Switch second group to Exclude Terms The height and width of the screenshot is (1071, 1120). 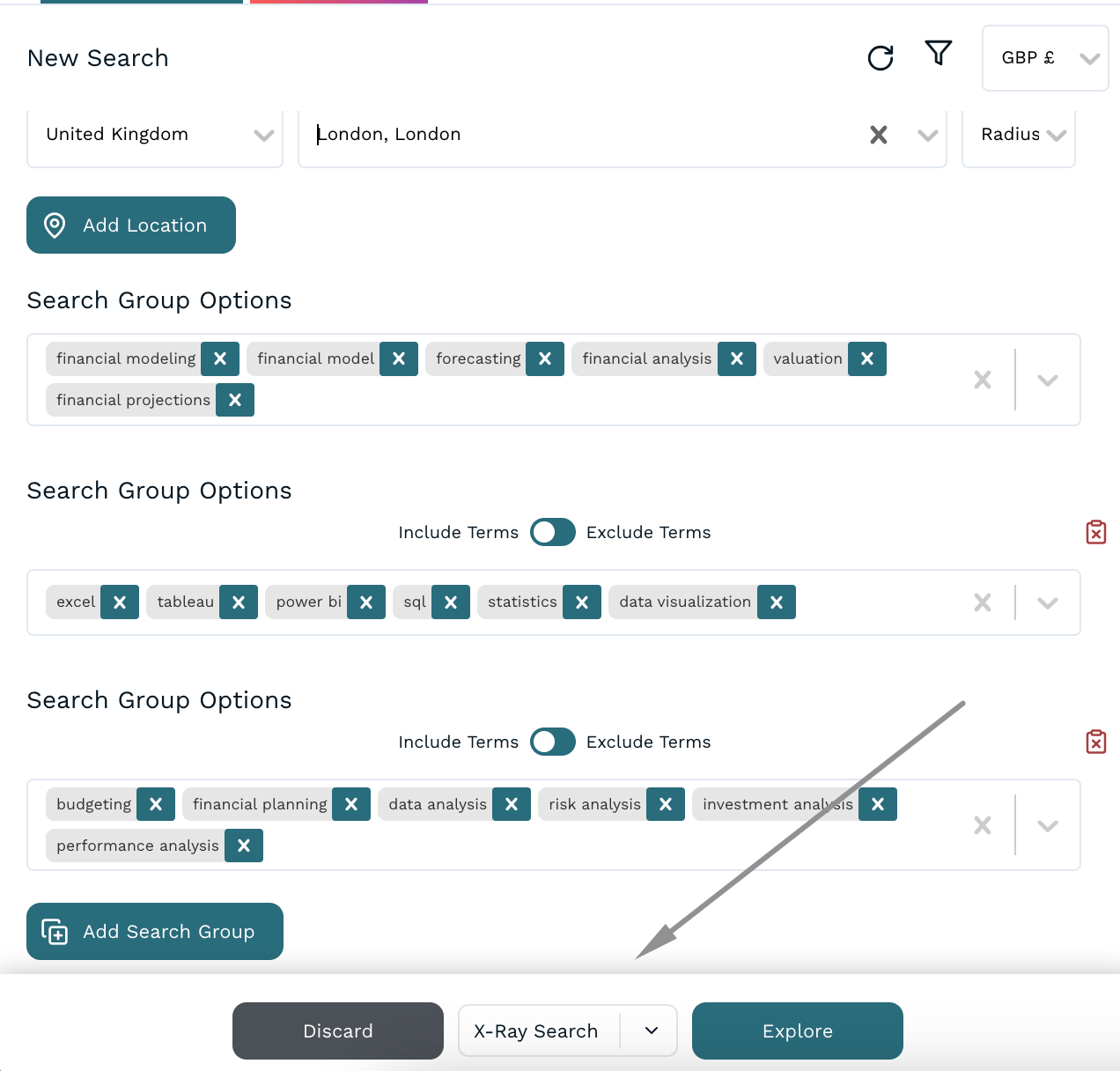pyautogui.click(x=552, y=532)
